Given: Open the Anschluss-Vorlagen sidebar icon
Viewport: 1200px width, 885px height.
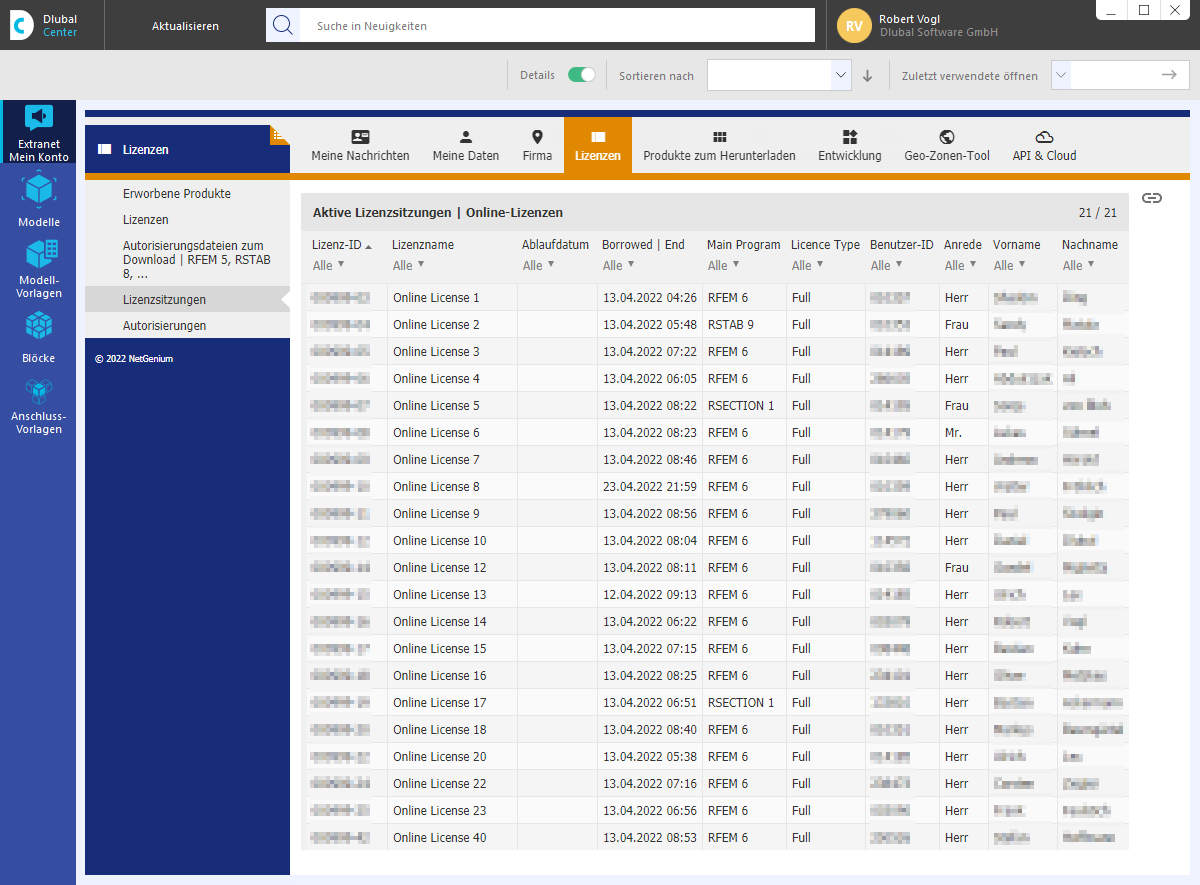Looking at the screenshot, I should 38,406.
